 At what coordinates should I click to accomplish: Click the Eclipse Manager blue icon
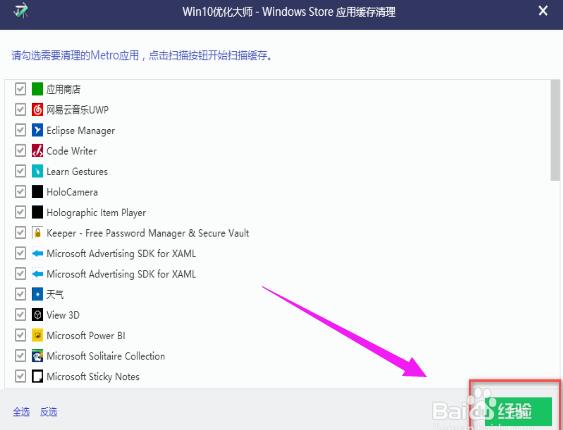(x=37, y=130)
